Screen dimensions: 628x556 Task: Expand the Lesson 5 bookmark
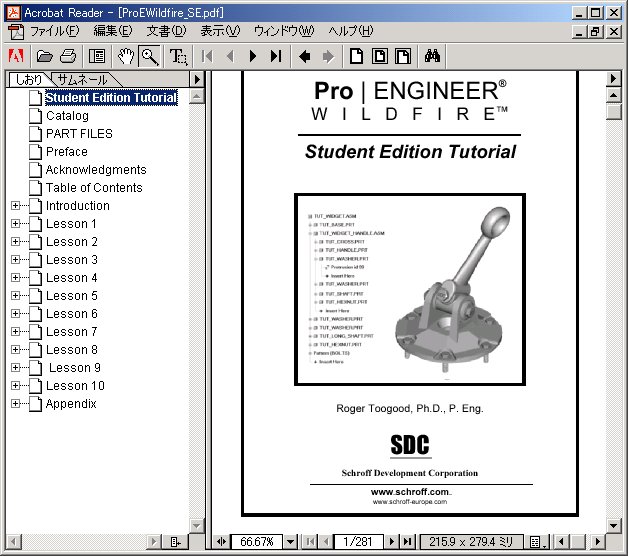pos(15,296)
